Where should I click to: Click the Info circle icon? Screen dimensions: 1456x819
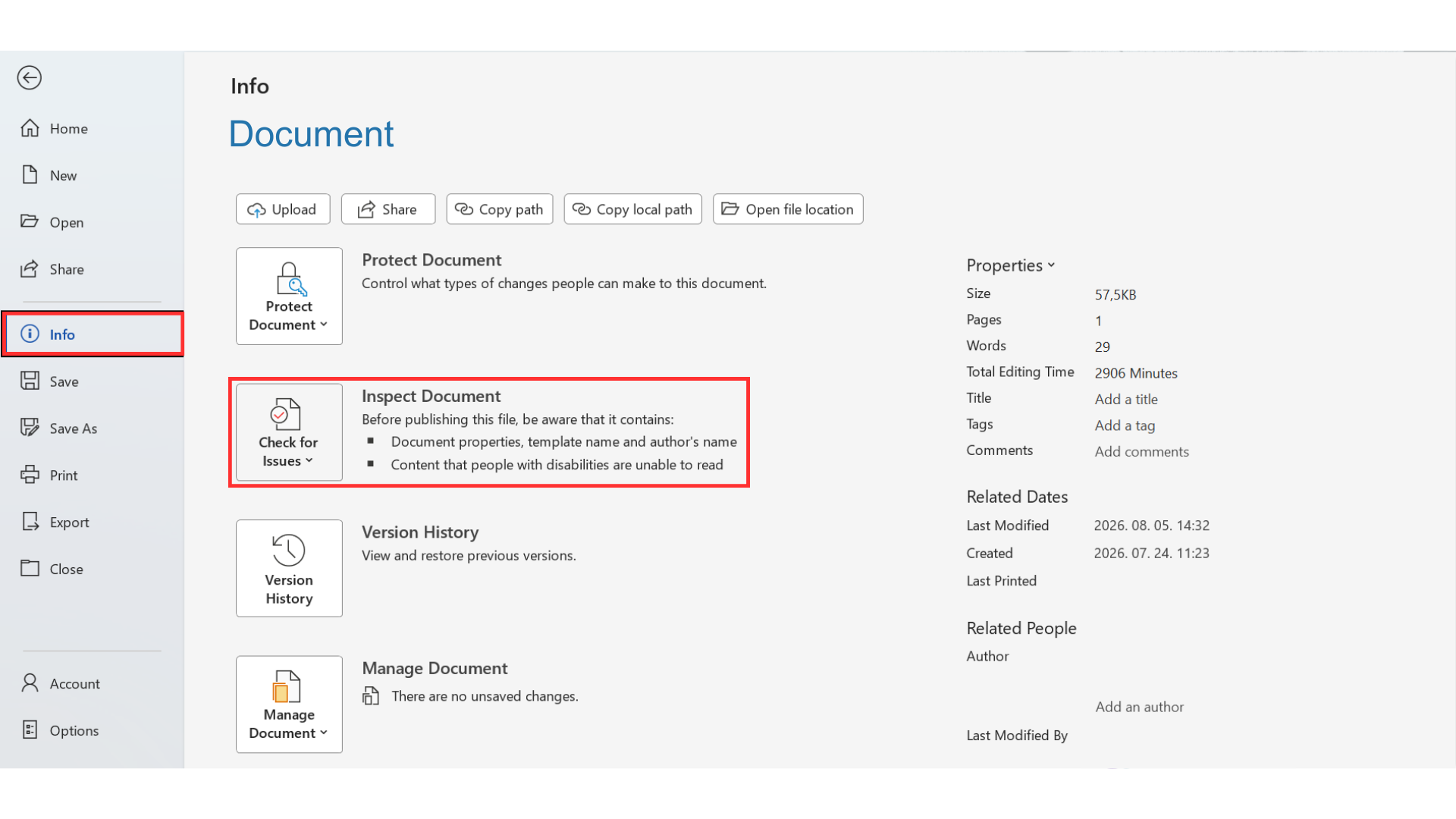[x=30, y=334]
